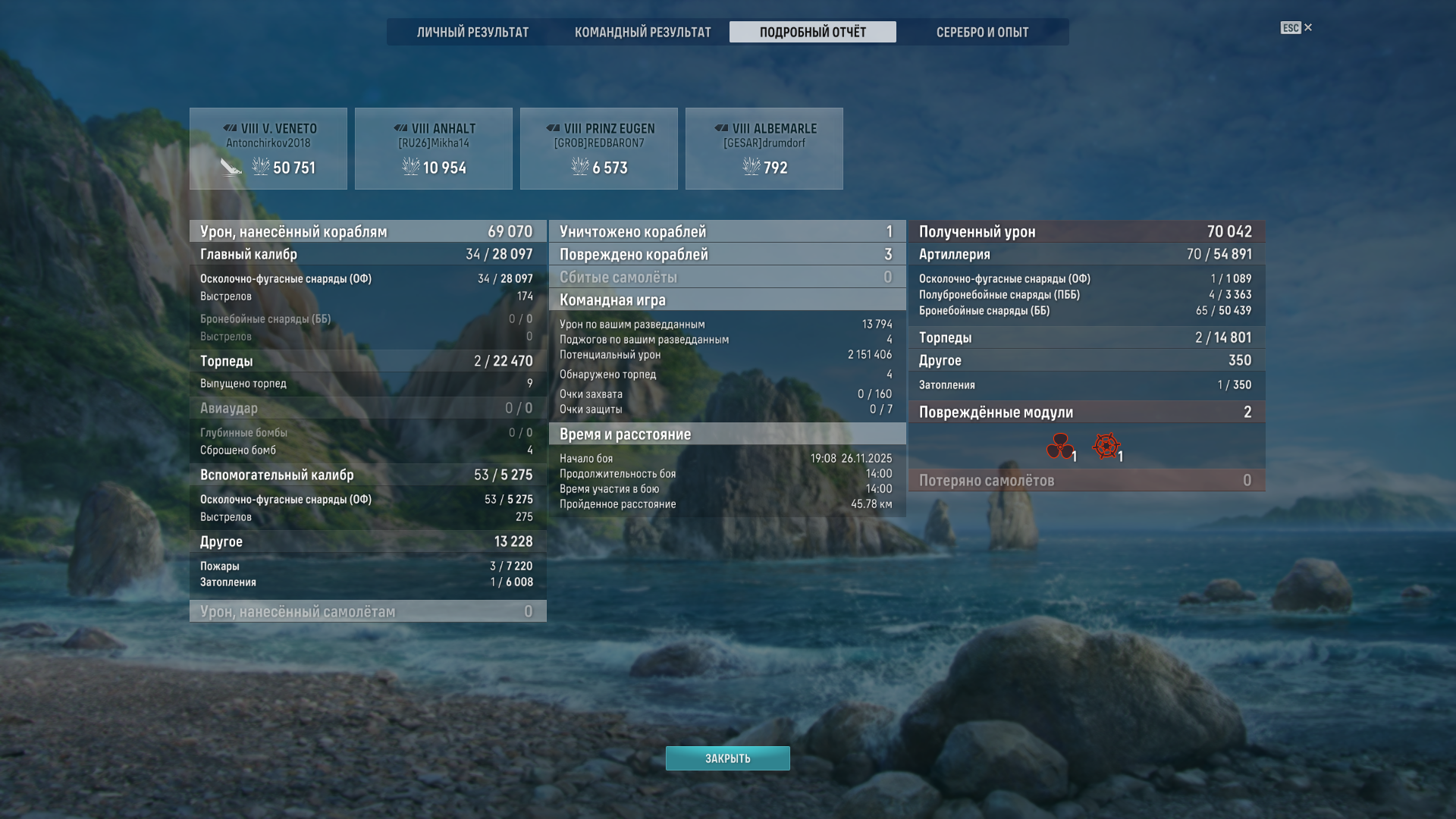Click damage explosion icon on Albemarle card

[x=752, y=167]
